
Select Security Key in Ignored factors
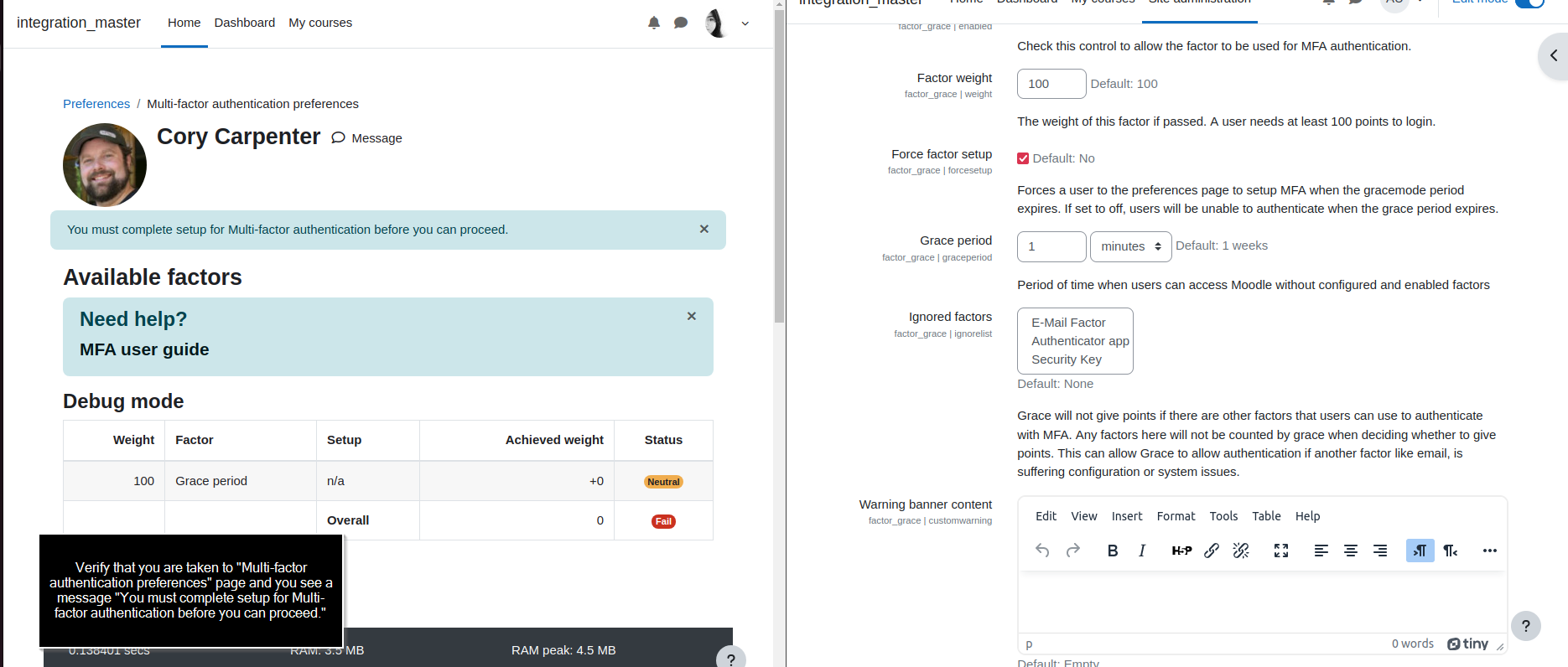[x=1067, y=359]
